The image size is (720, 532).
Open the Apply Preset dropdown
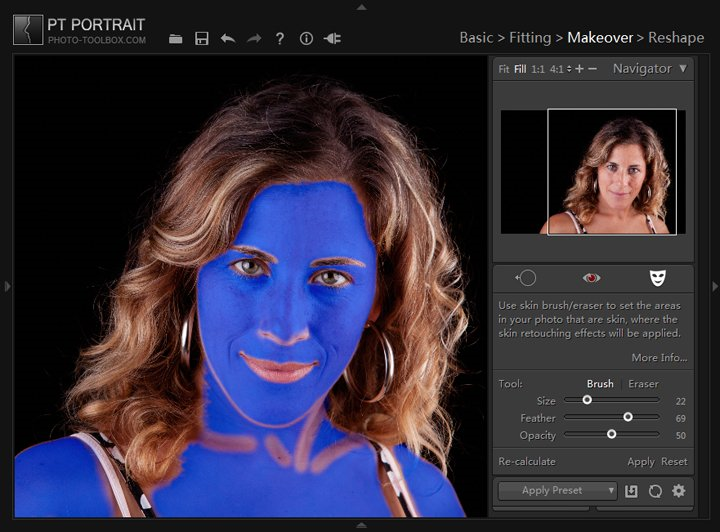point(557,491)
